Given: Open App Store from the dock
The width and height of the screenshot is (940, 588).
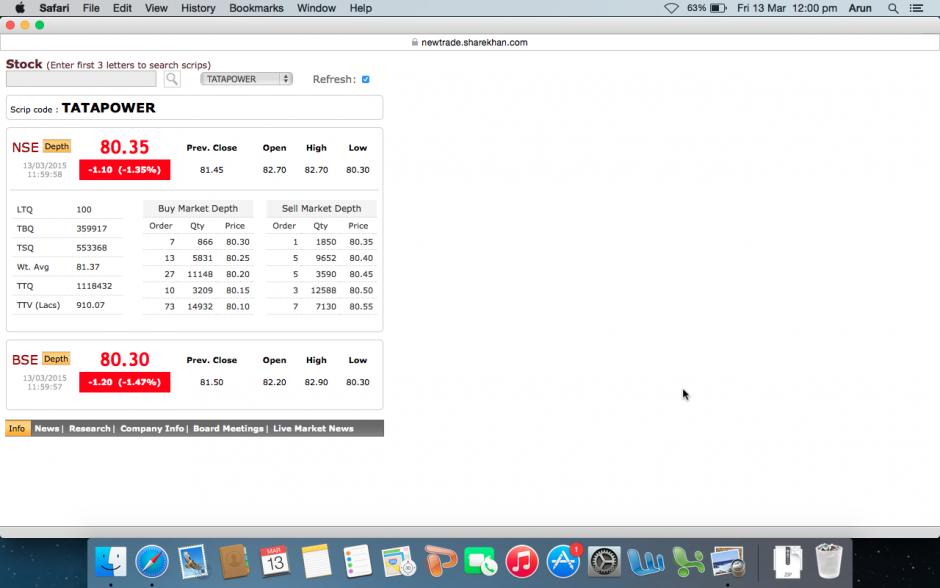Looking at the screenshot, I should click(563, 562).
